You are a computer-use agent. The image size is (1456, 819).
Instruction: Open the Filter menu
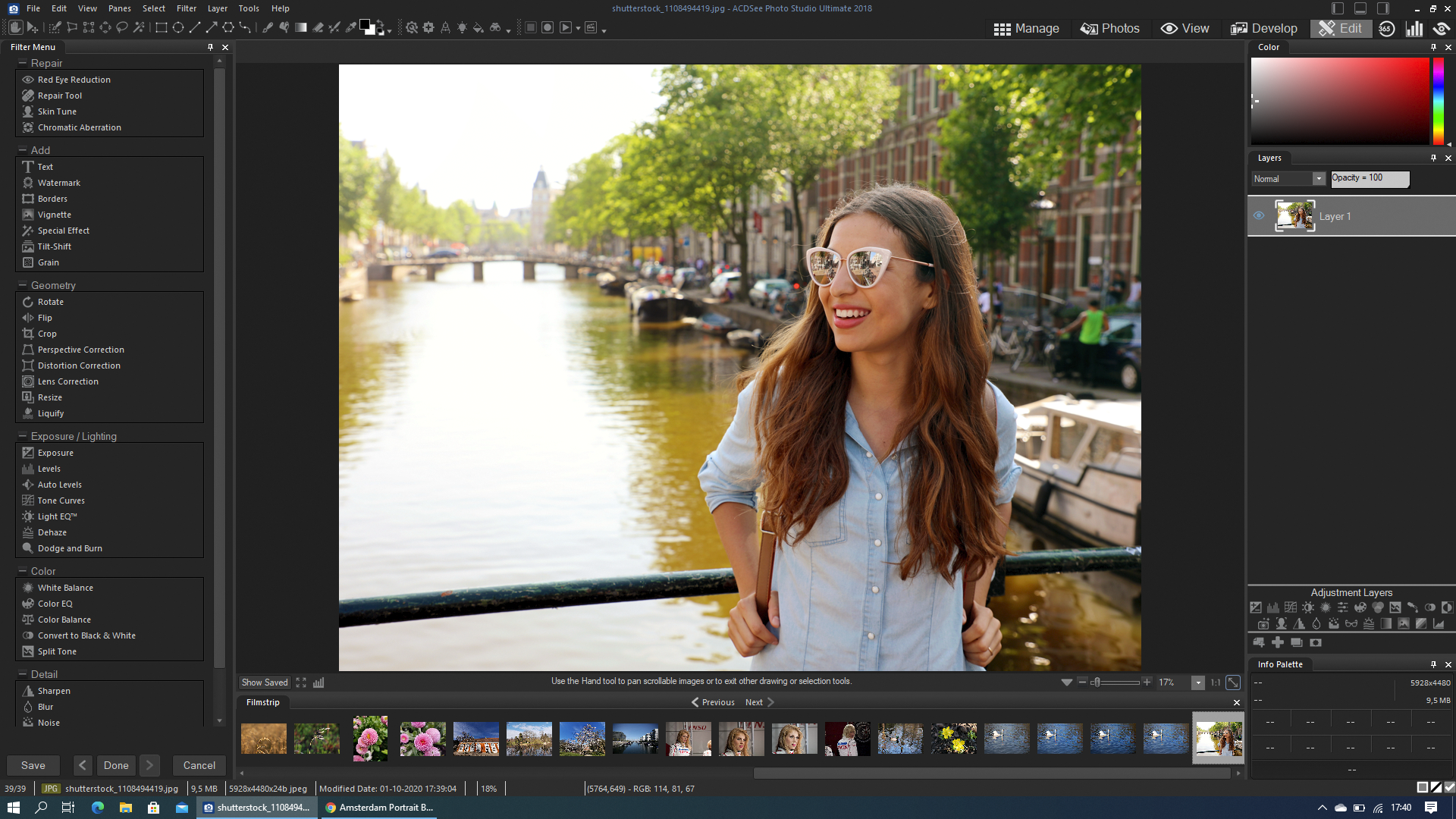pos(187,8)
